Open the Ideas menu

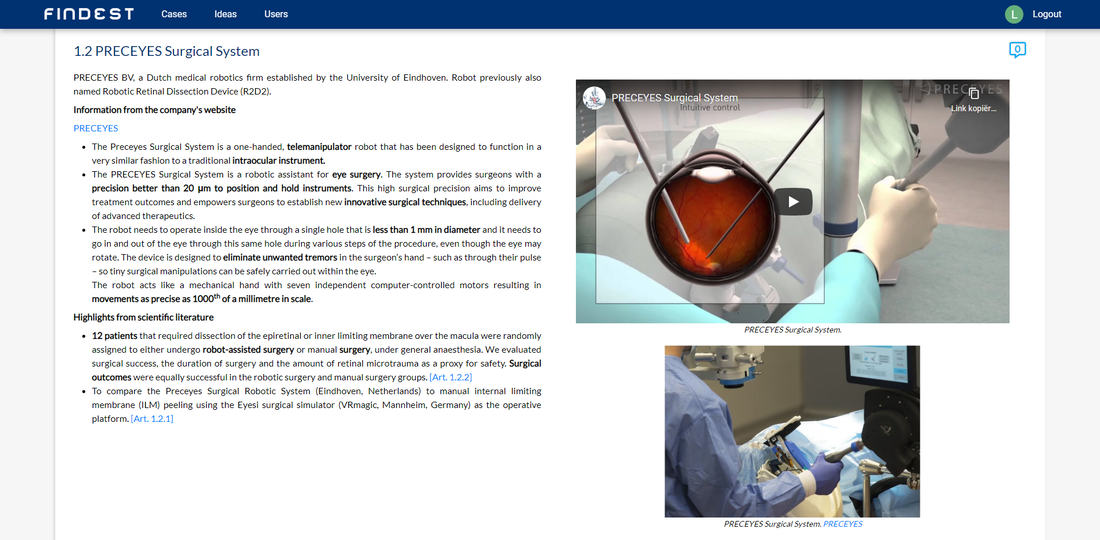tap(226, 14)
